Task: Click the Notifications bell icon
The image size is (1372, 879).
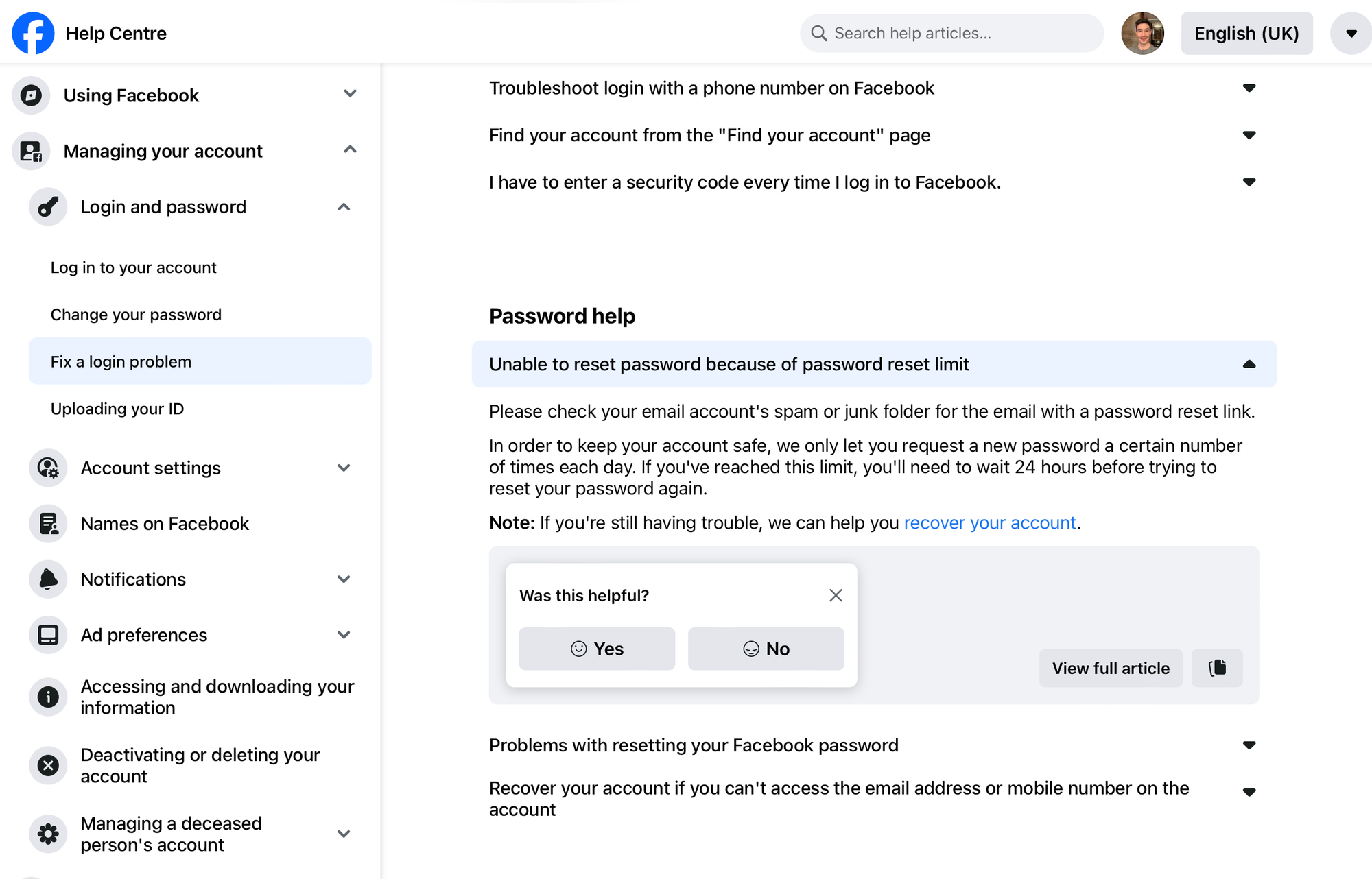Action: [48, 579]
